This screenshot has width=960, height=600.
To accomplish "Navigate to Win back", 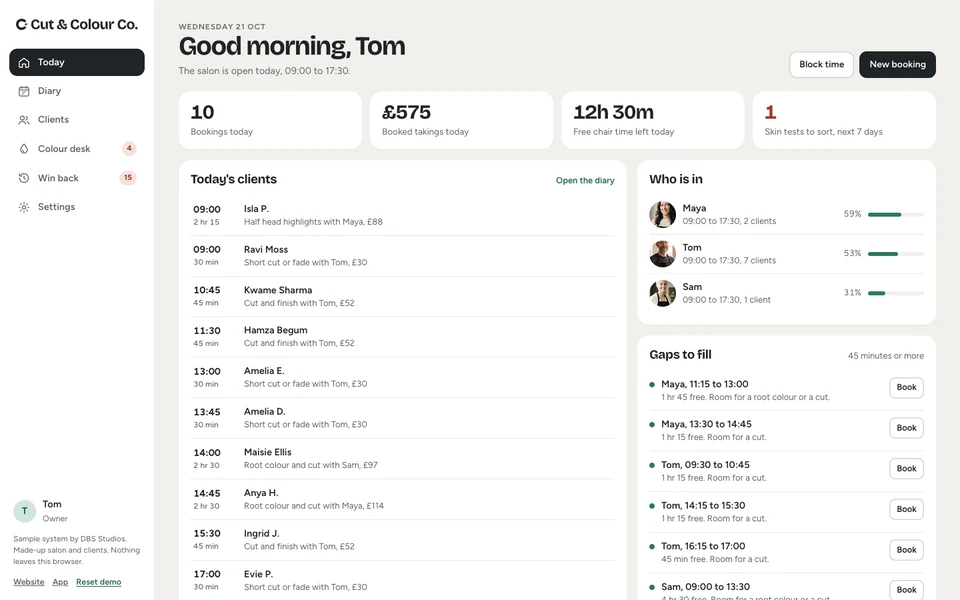I will tap(77, 178).
